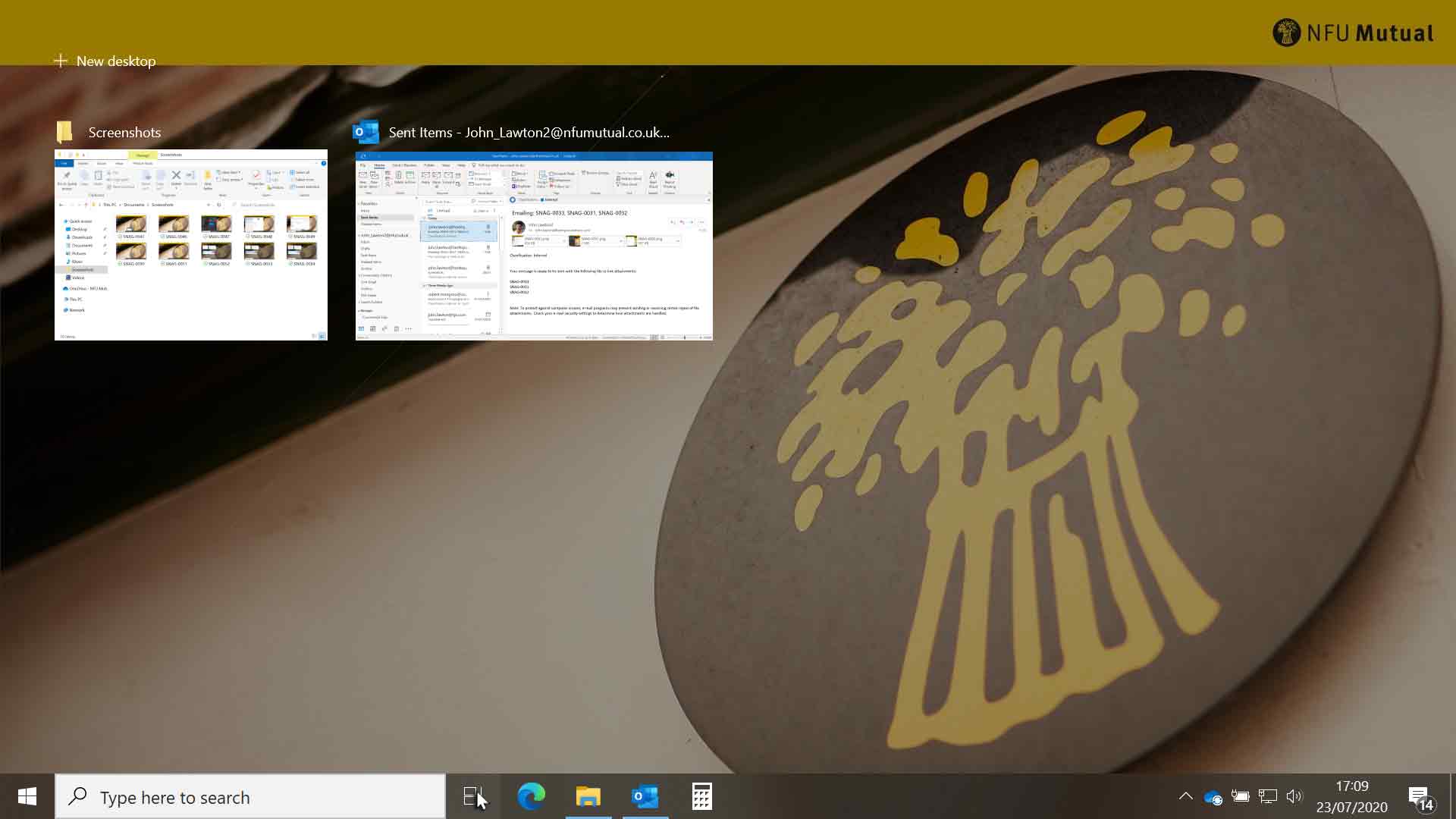The height and width of the screenshot is (819, 1456).
Task: Select the Screenshots File Explorer window thumbnail
Action: [x=191, y=245]
